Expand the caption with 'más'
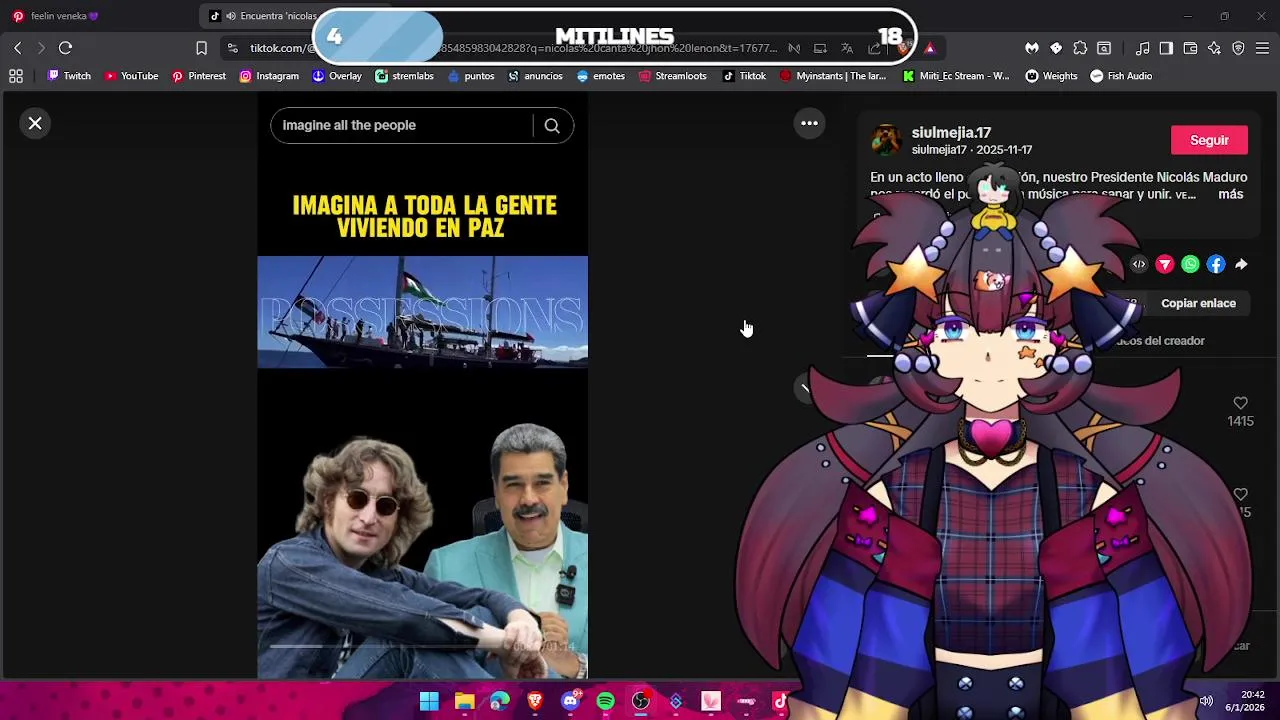Image resolution: width=1280 pixels, height=720 pixels. (1231, 194)
